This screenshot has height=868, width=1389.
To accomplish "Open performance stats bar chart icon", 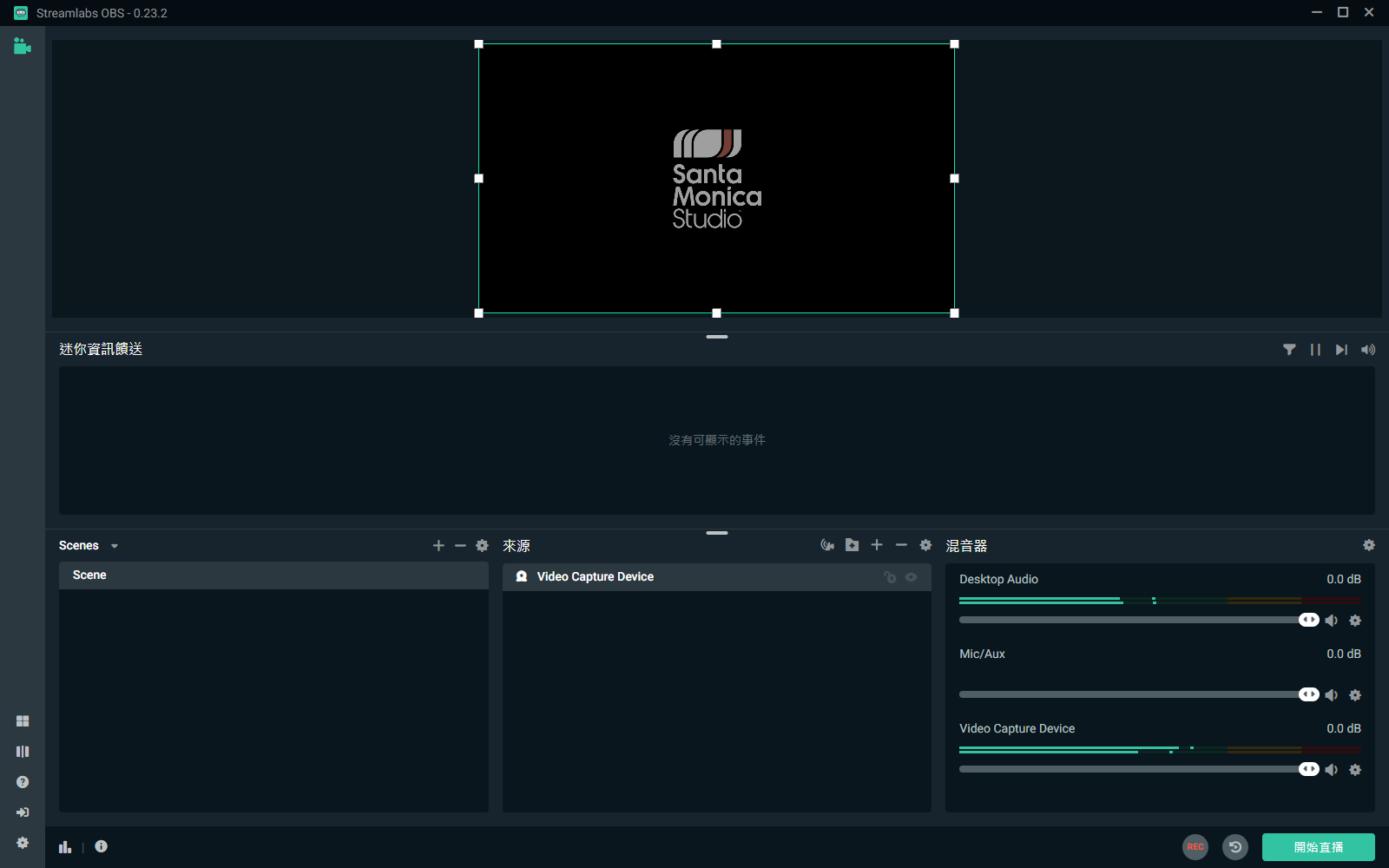I will coord(65,846).
